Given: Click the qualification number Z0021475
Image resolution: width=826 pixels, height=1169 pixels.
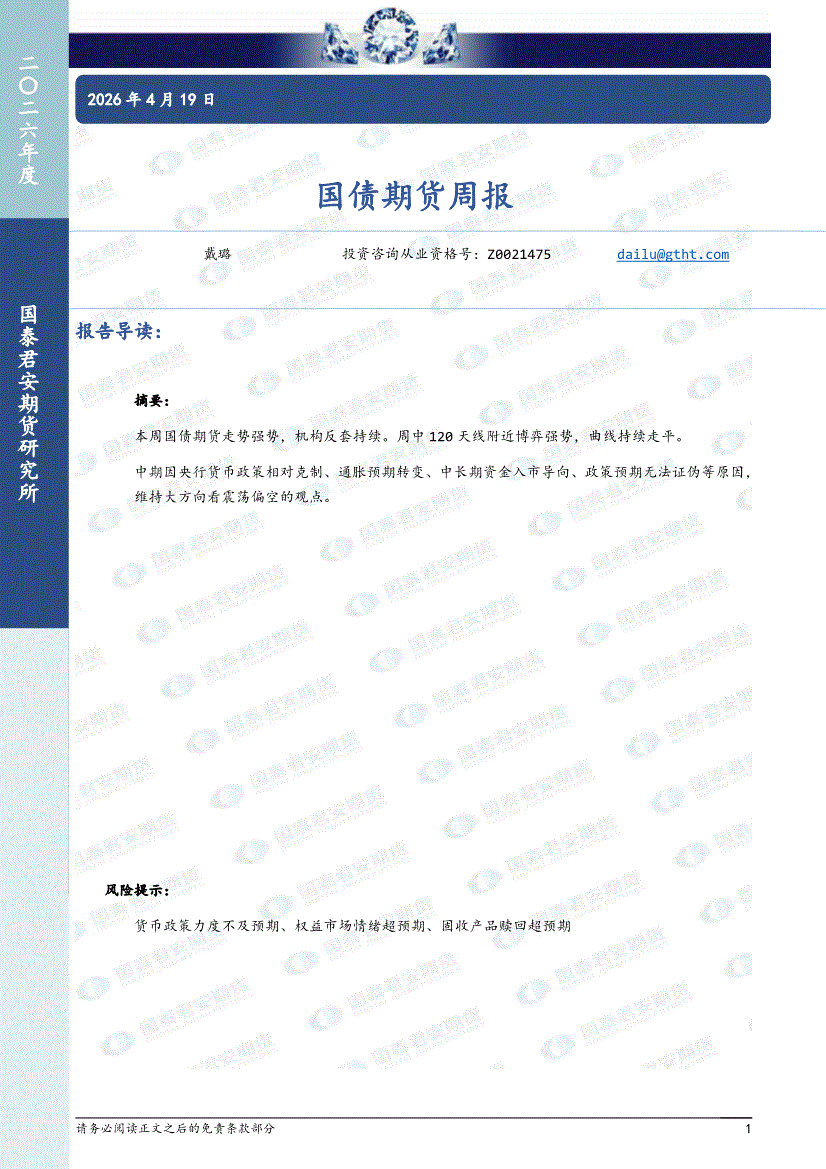Looking at the screenshot, I should 519,255.
